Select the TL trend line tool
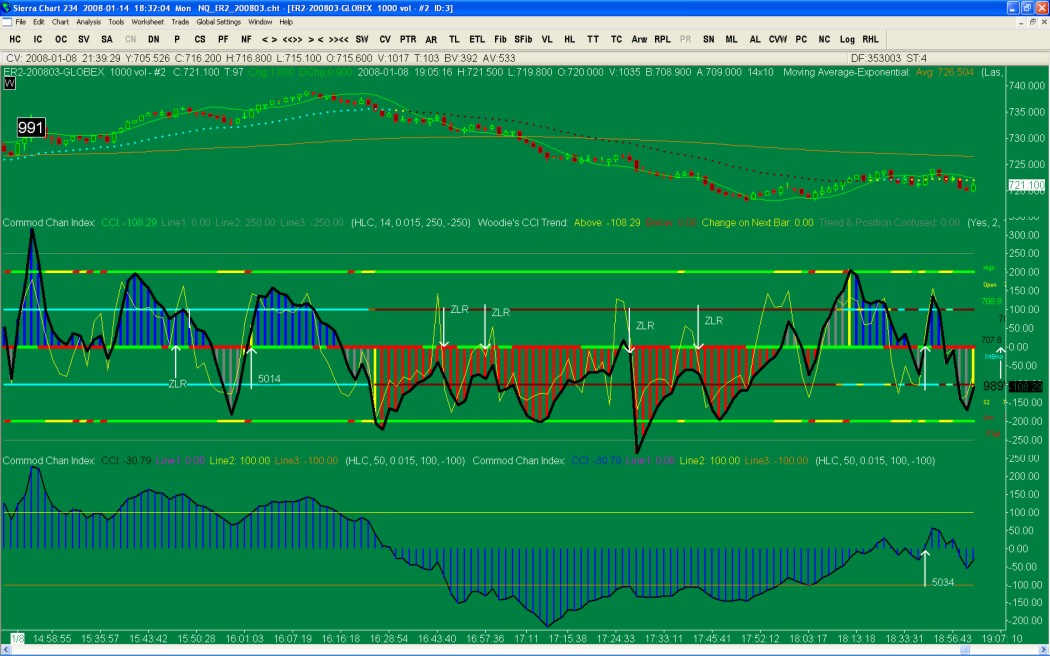This screenshot has width=1050, height=656. 454,39
